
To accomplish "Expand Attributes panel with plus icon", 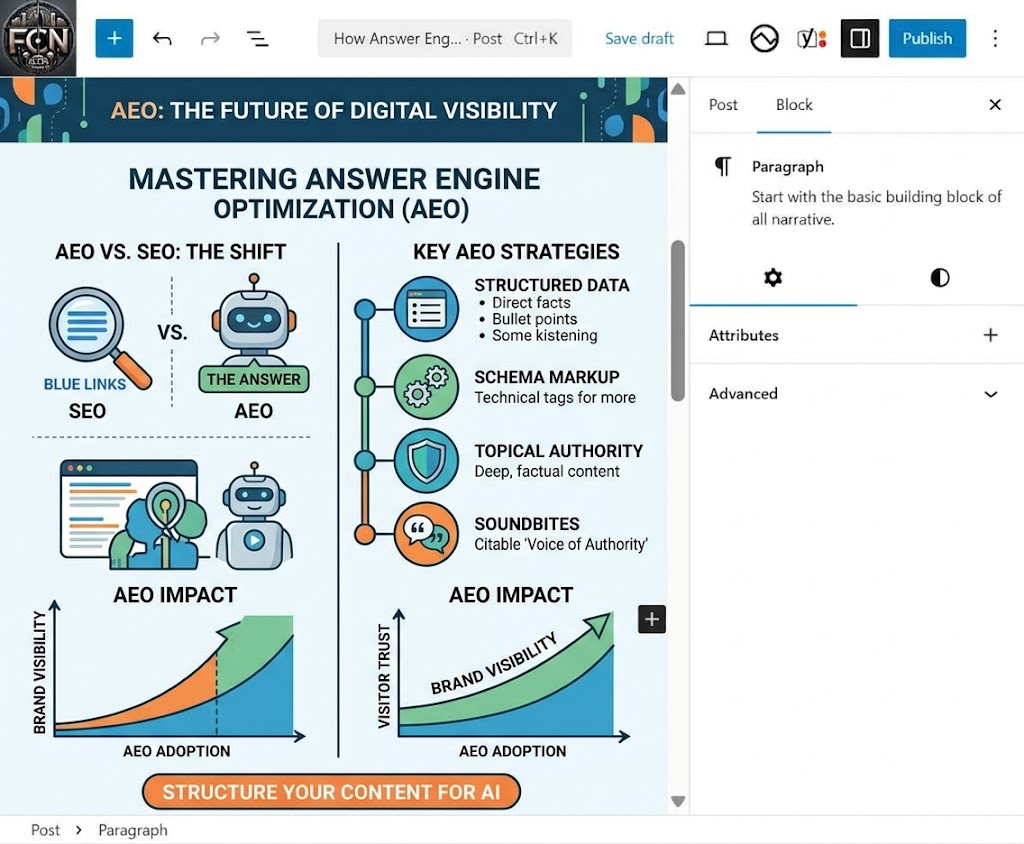I will coord(990,335).
